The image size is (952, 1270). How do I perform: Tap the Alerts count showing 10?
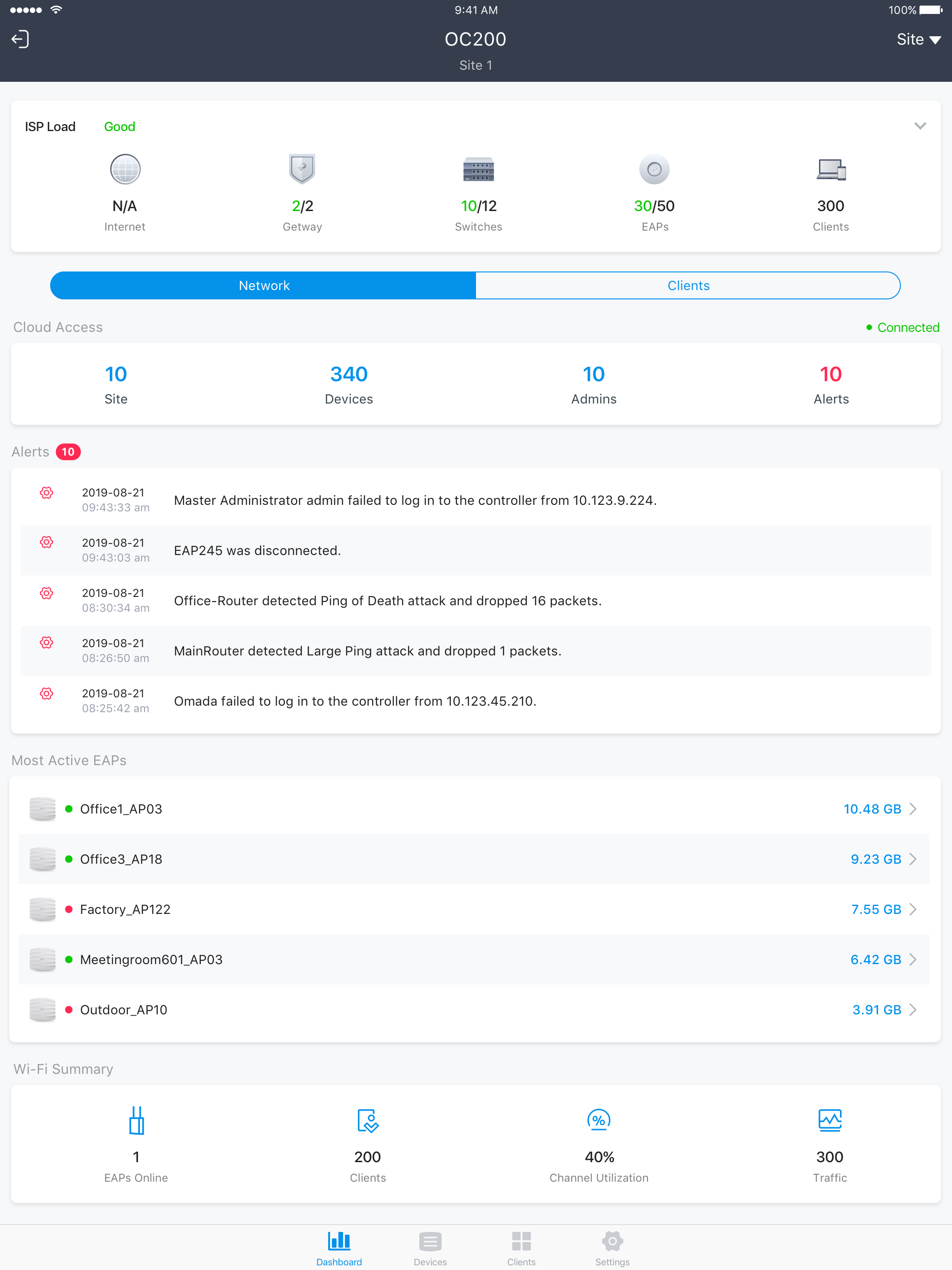pos(68,452)
